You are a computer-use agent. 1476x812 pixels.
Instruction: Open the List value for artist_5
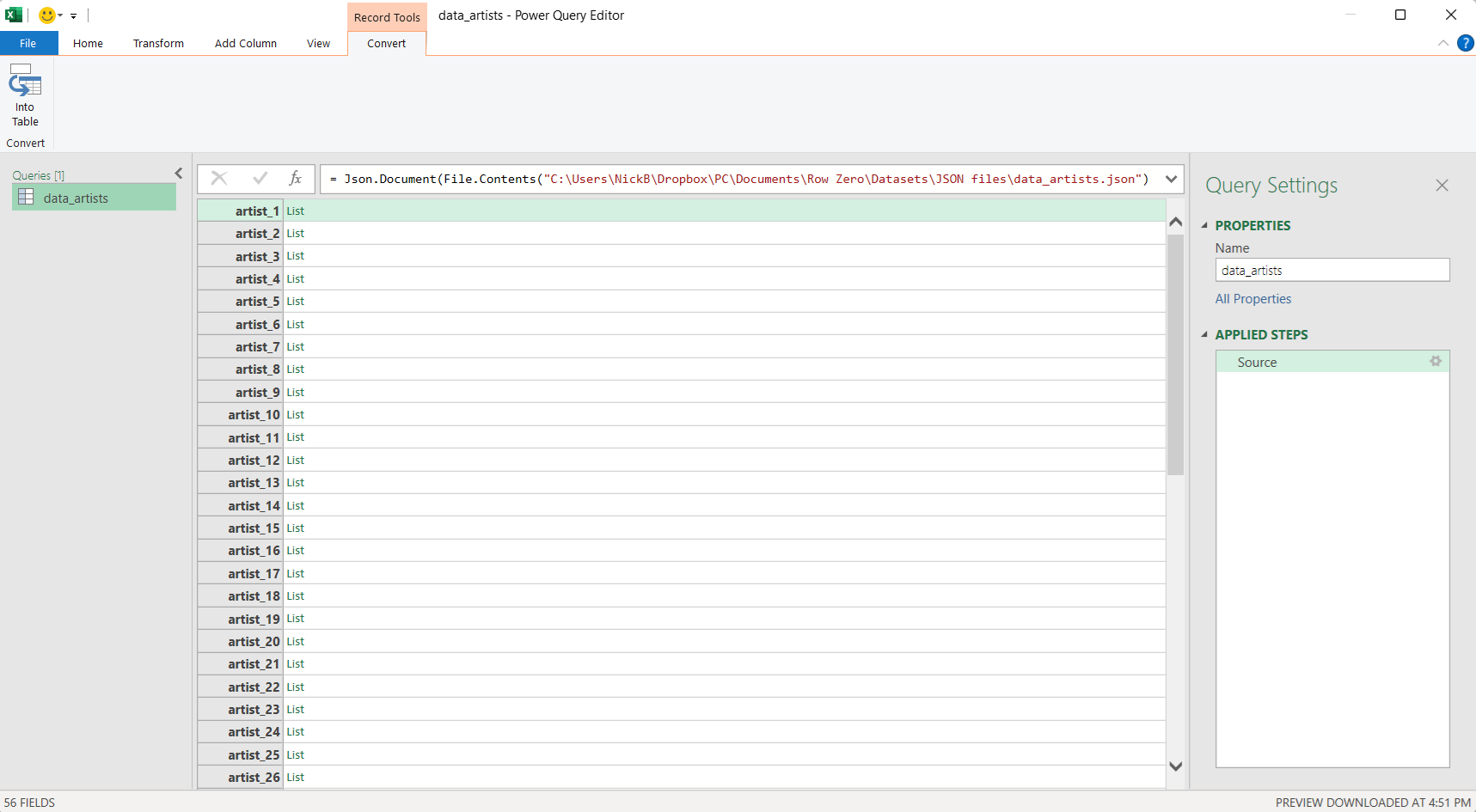pos(296,302)
